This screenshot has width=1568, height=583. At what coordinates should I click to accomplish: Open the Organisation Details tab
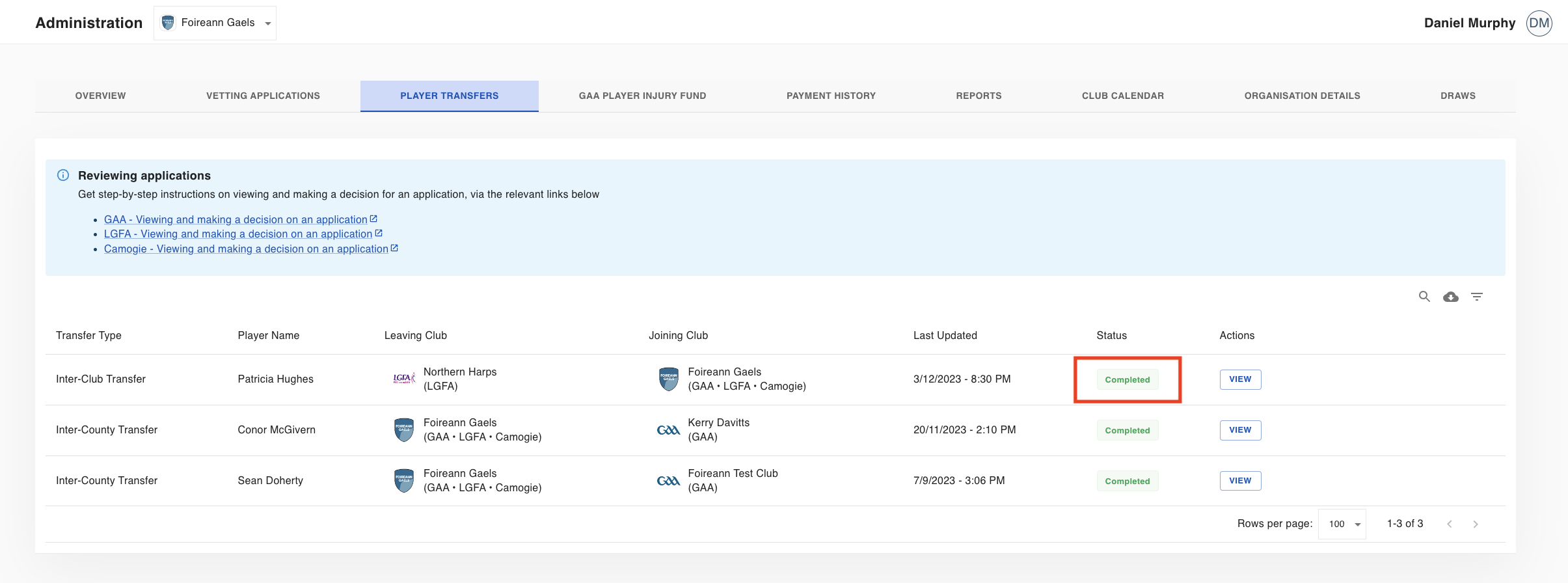click(1302, 96)
